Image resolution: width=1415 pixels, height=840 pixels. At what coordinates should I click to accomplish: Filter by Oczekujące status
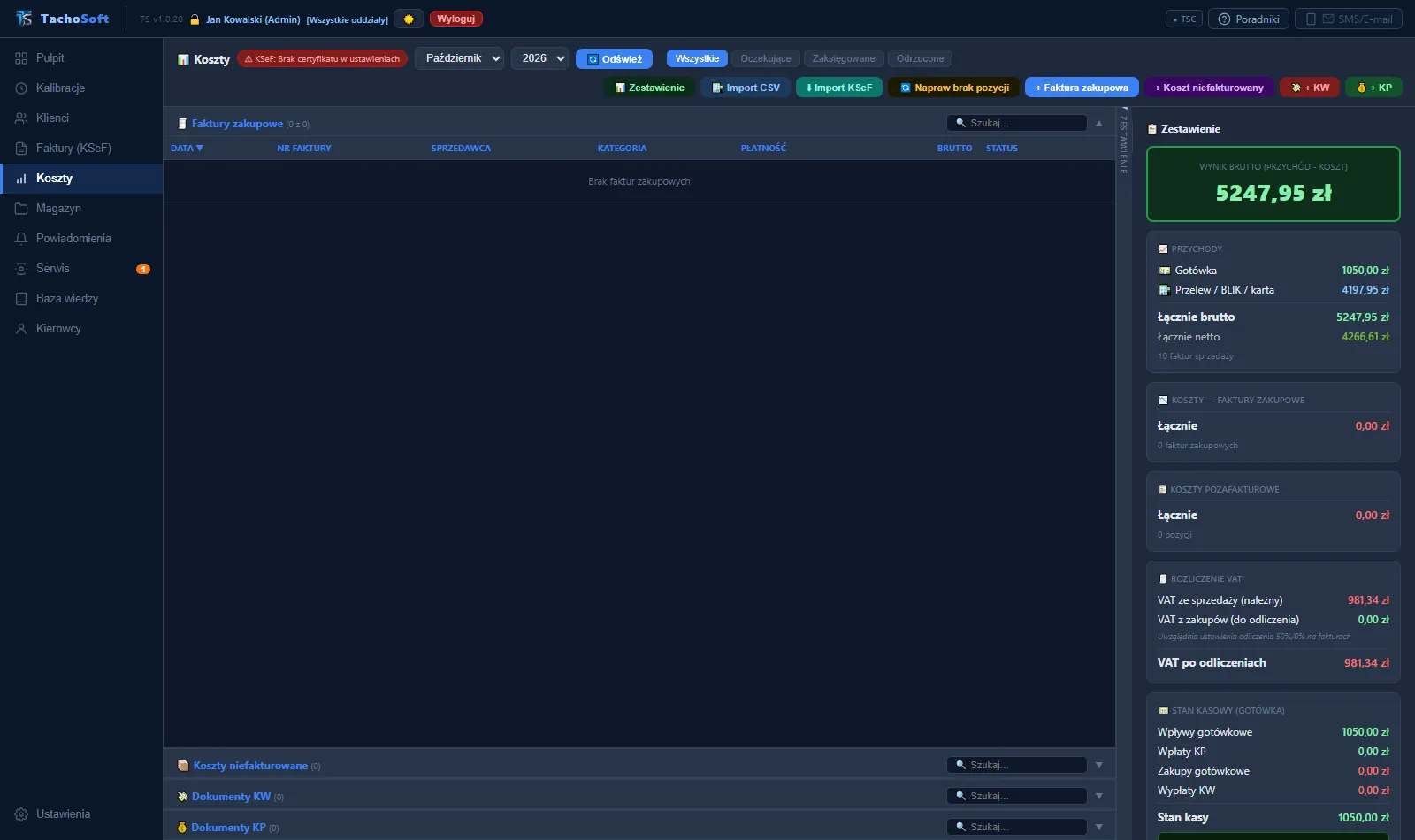pos(766,58)
